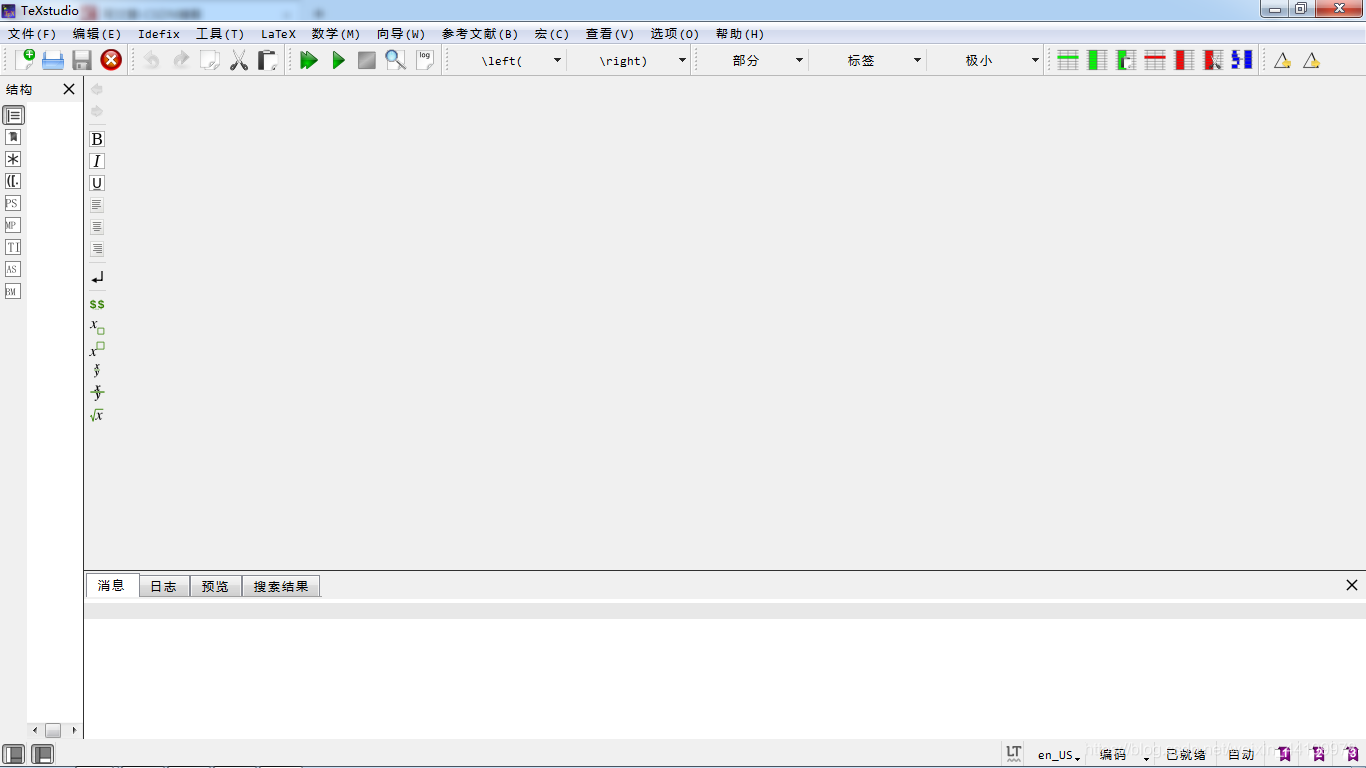Click the red circle X close-document icon

(111, 60)
